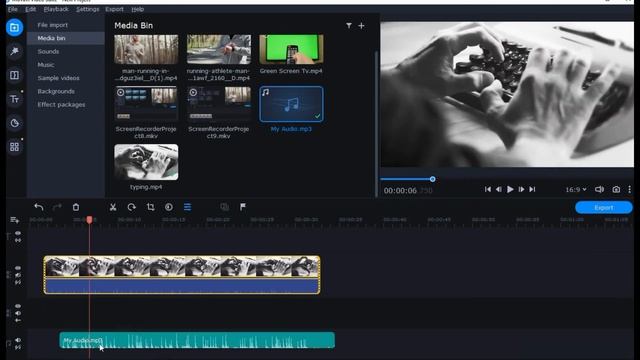This screenshot has width=640, height=360.
Task: Open the More tools grid icon
Action: 14,147
